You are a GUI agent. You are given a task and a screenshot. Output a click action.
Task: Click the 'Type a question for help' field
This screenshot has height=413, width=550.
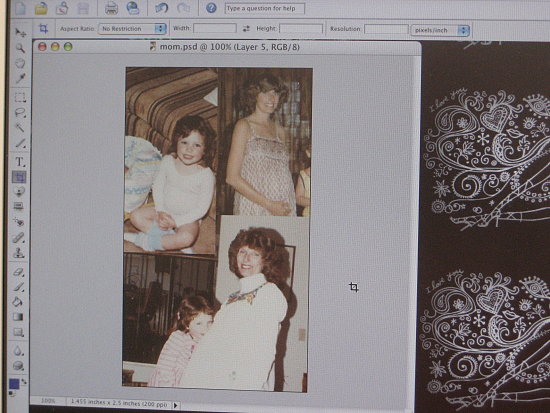tap(264, 8)
